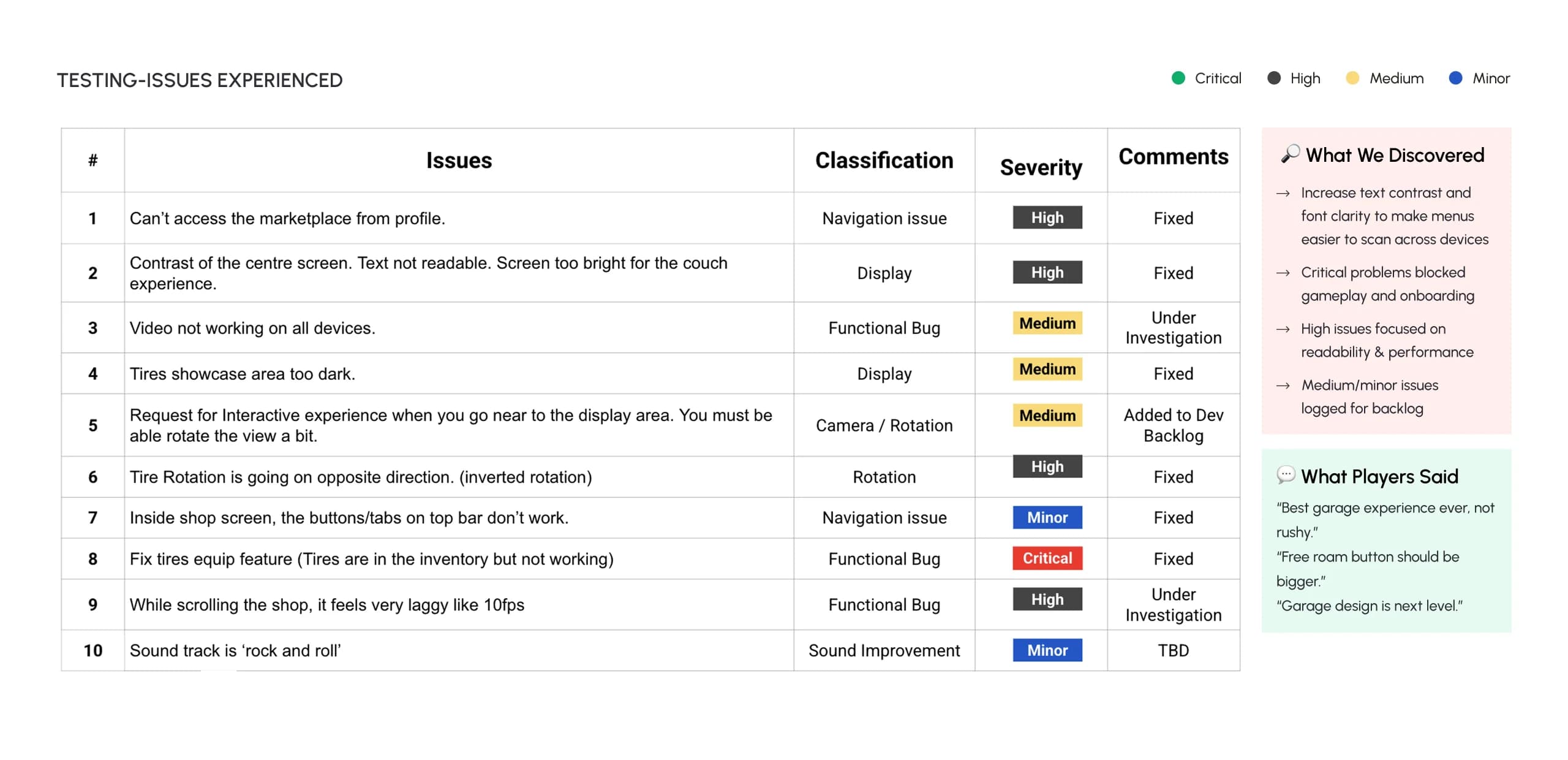The height and width of the screenshot is (760, 1568).
Task: Click 'Fix tires equip feature' issue text
Action: 371,560
